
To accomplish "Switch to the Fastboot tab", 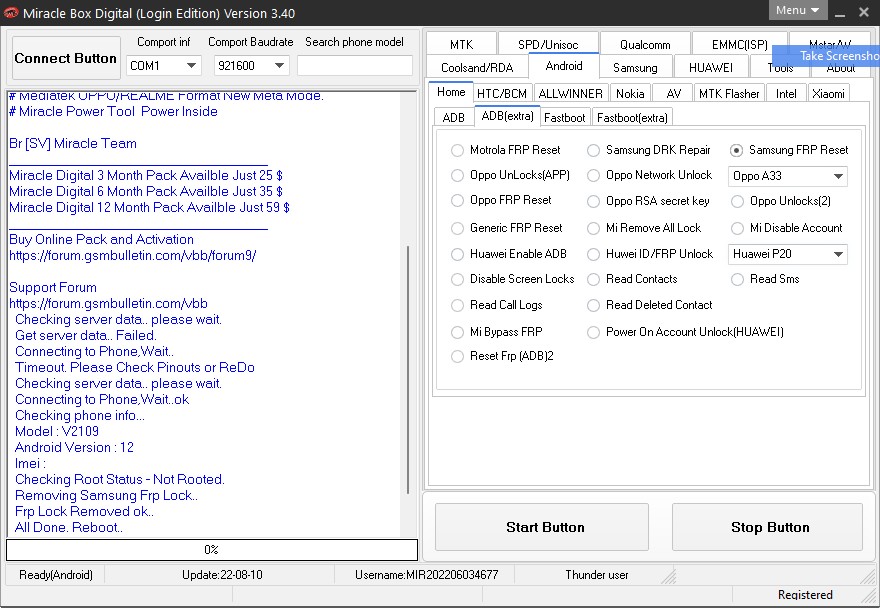I will click(x=565, y=117).
